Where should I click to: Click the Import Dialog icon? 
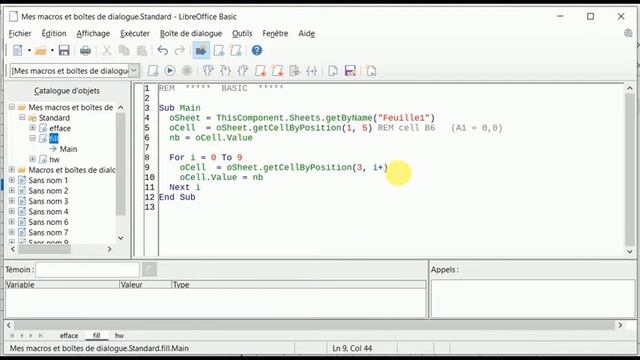pos(371,71)
